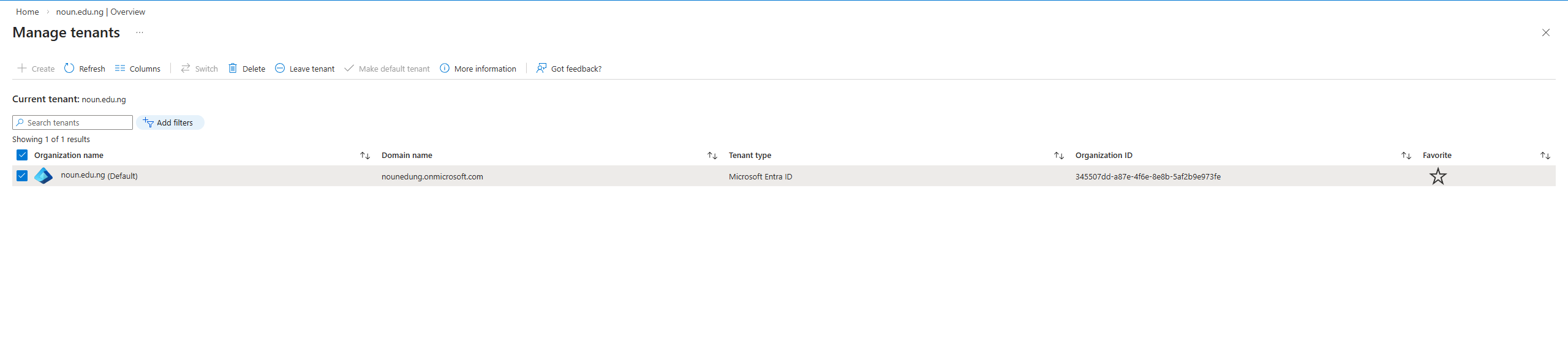This screenshot has height=346, width=1568.
Task: Go to Home breadcrumb
Action: (x=28, y=12)
